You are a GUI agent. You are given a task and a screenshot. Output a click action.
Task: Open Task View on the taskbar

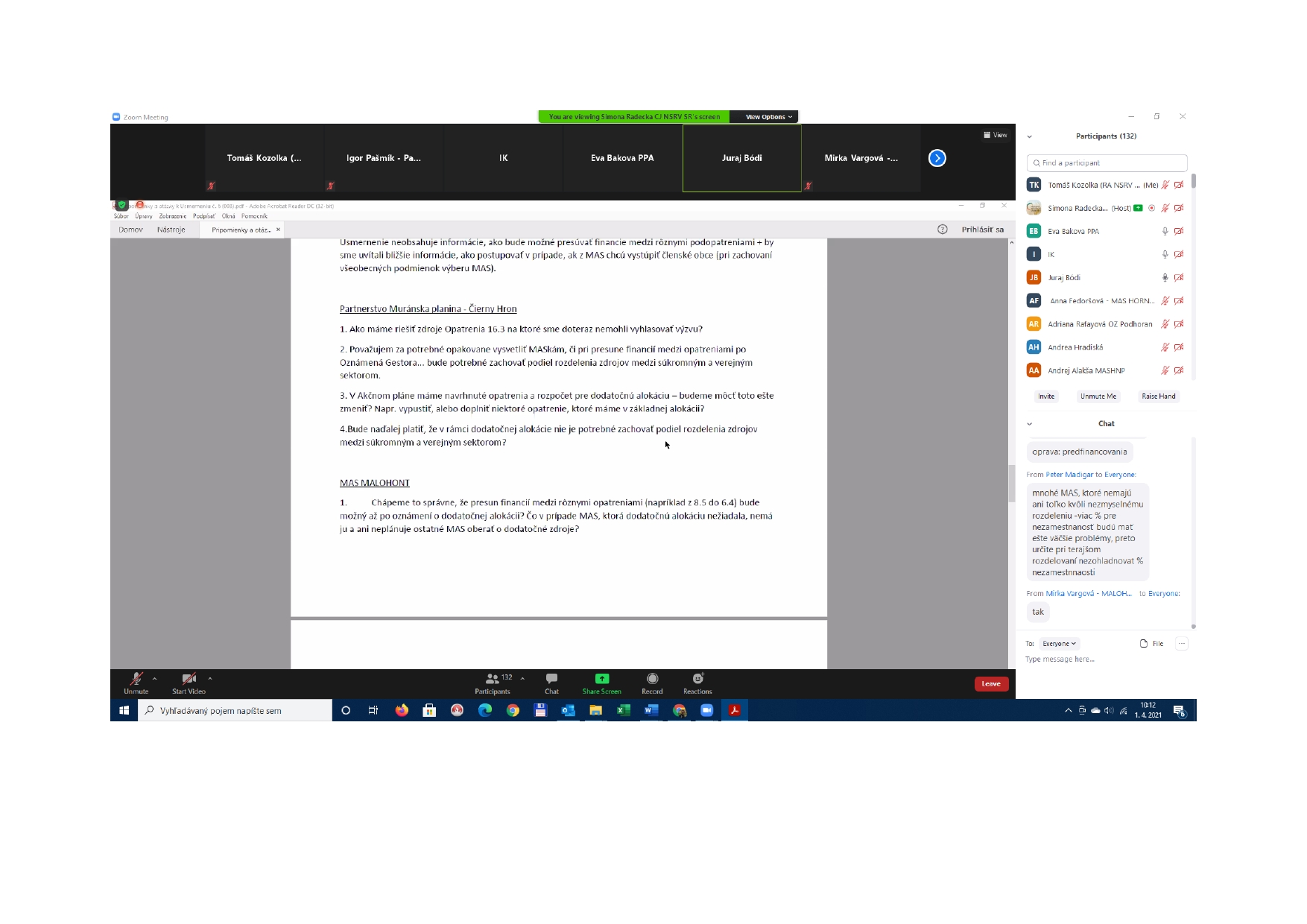point(373,711)
